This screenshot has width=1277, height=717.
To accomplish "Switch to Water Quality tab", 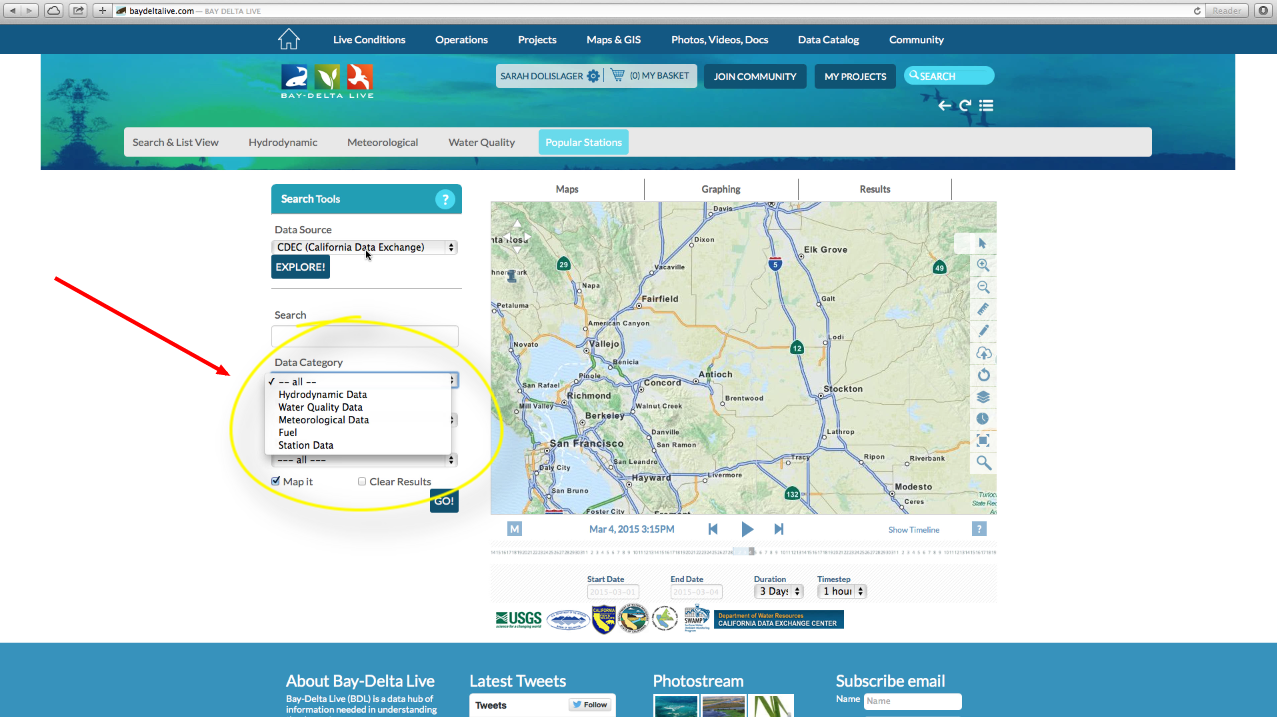I will pos(482,142).
